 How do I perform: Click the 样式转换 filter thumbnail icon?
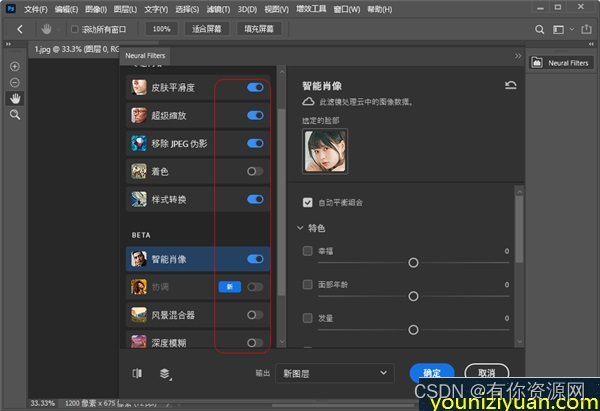click(139, 199)
